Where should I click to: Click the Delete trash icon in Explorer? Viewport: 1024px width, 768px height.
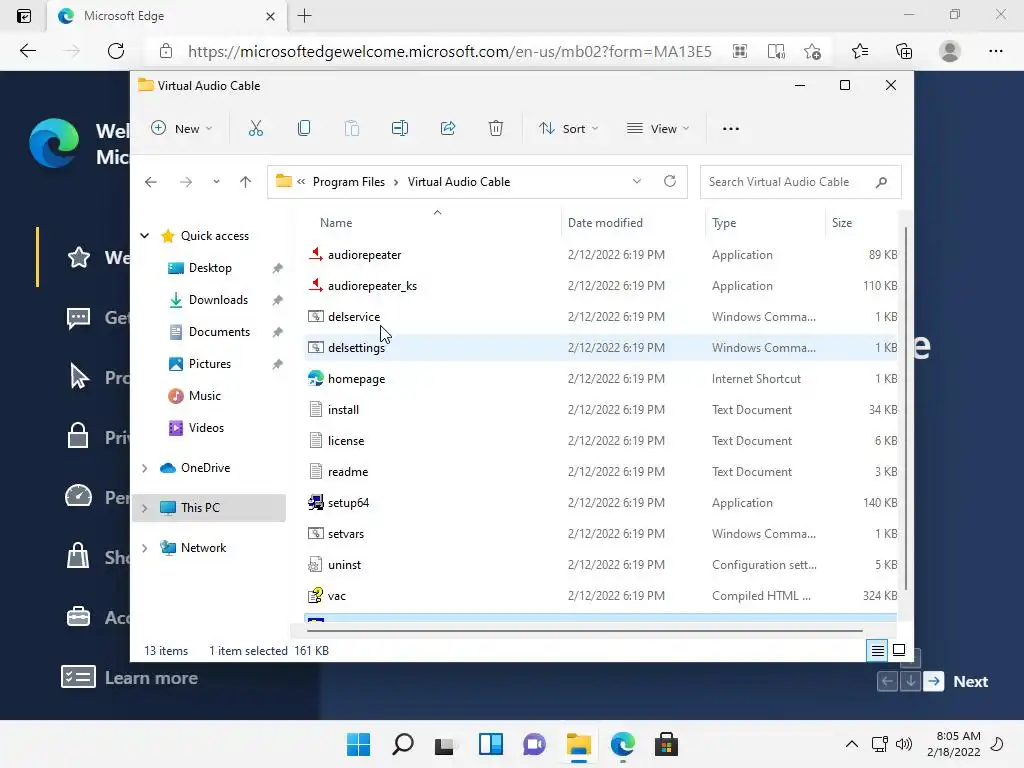[x=496, y=129]
